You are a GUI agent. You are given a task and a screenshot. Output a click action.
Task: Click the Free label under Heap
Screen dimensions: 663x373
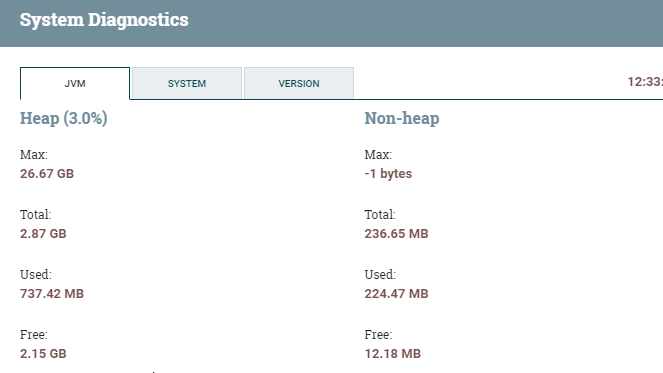pos(34,335)
